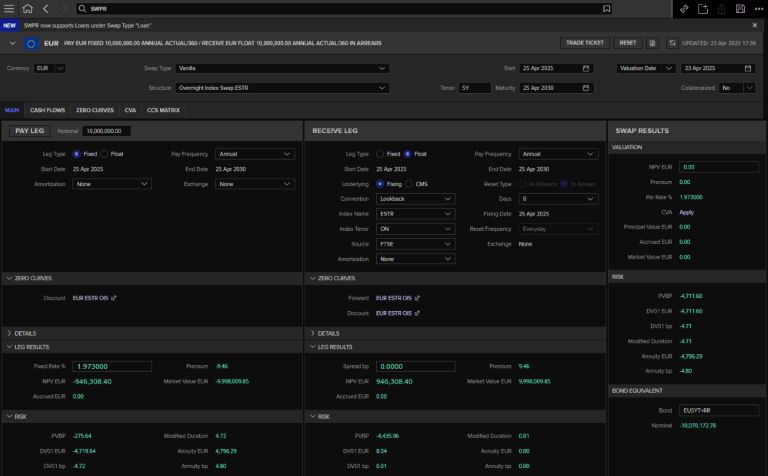768x476 pixels.
Task: Open the Swap Type Vanilla dropdown
Action: pyautogui.click(x=282, y=68)
